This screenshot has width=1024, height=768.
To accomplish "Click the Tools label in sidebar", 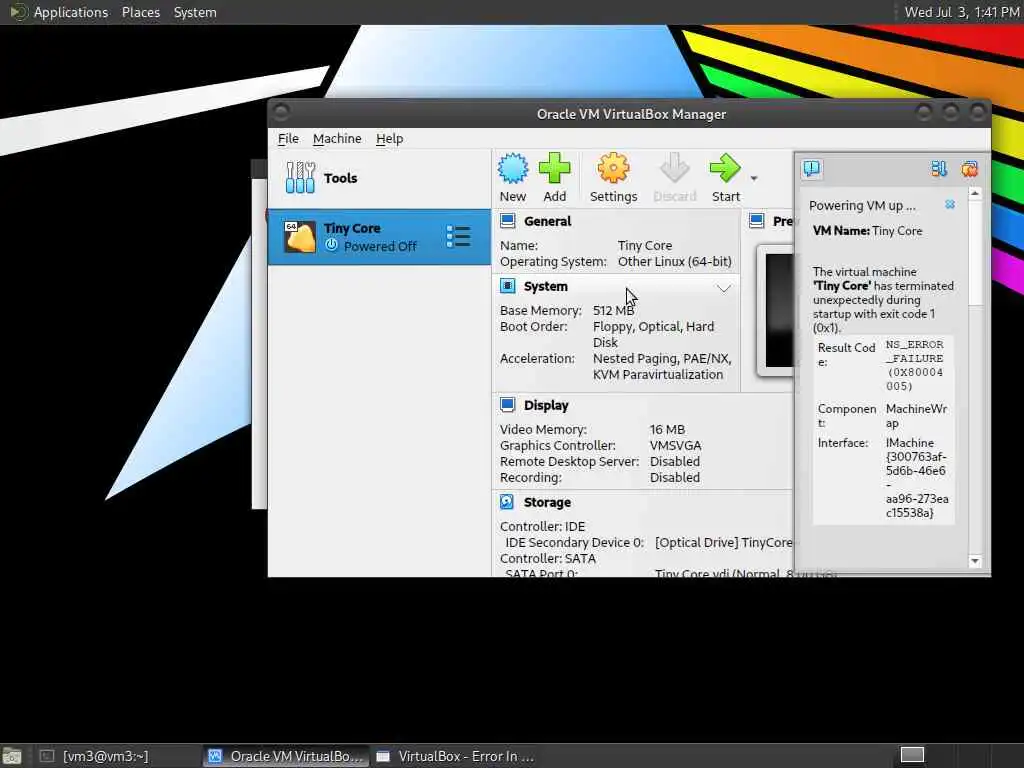I will pyautogui.click(x=340, y=178).
